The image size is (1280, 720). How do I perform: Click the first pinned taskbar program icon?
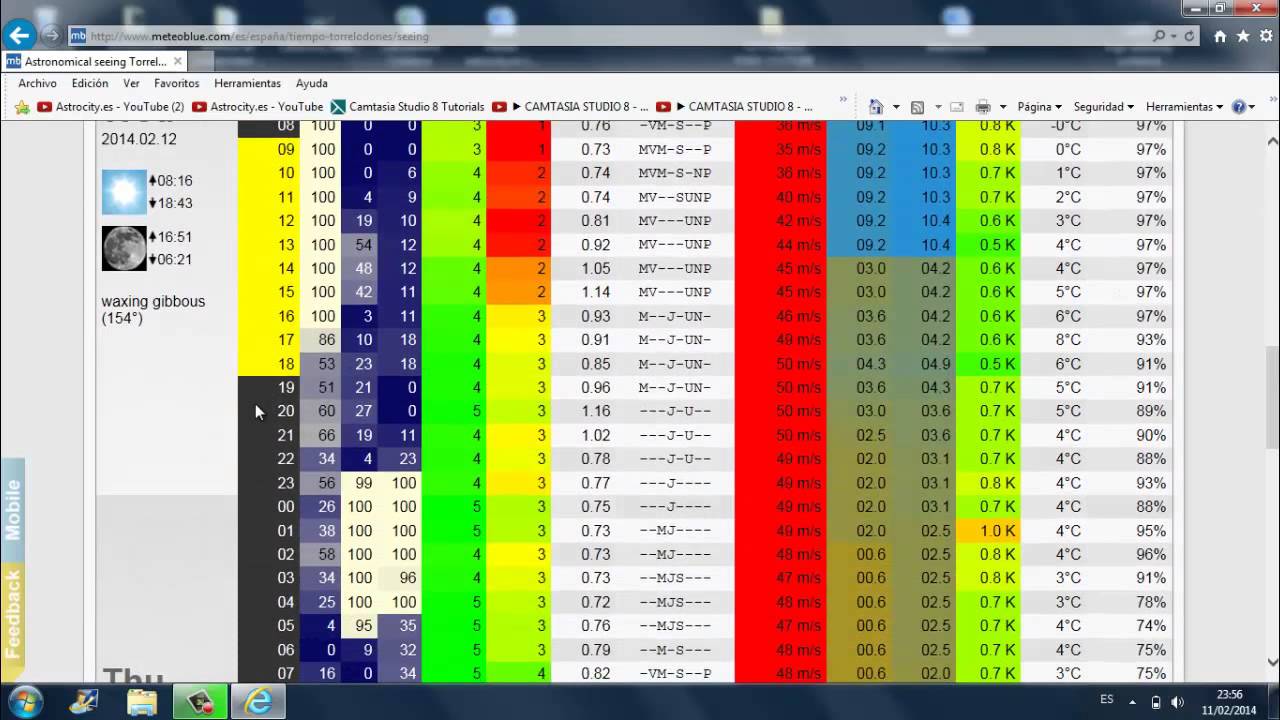tap(84, 702)
